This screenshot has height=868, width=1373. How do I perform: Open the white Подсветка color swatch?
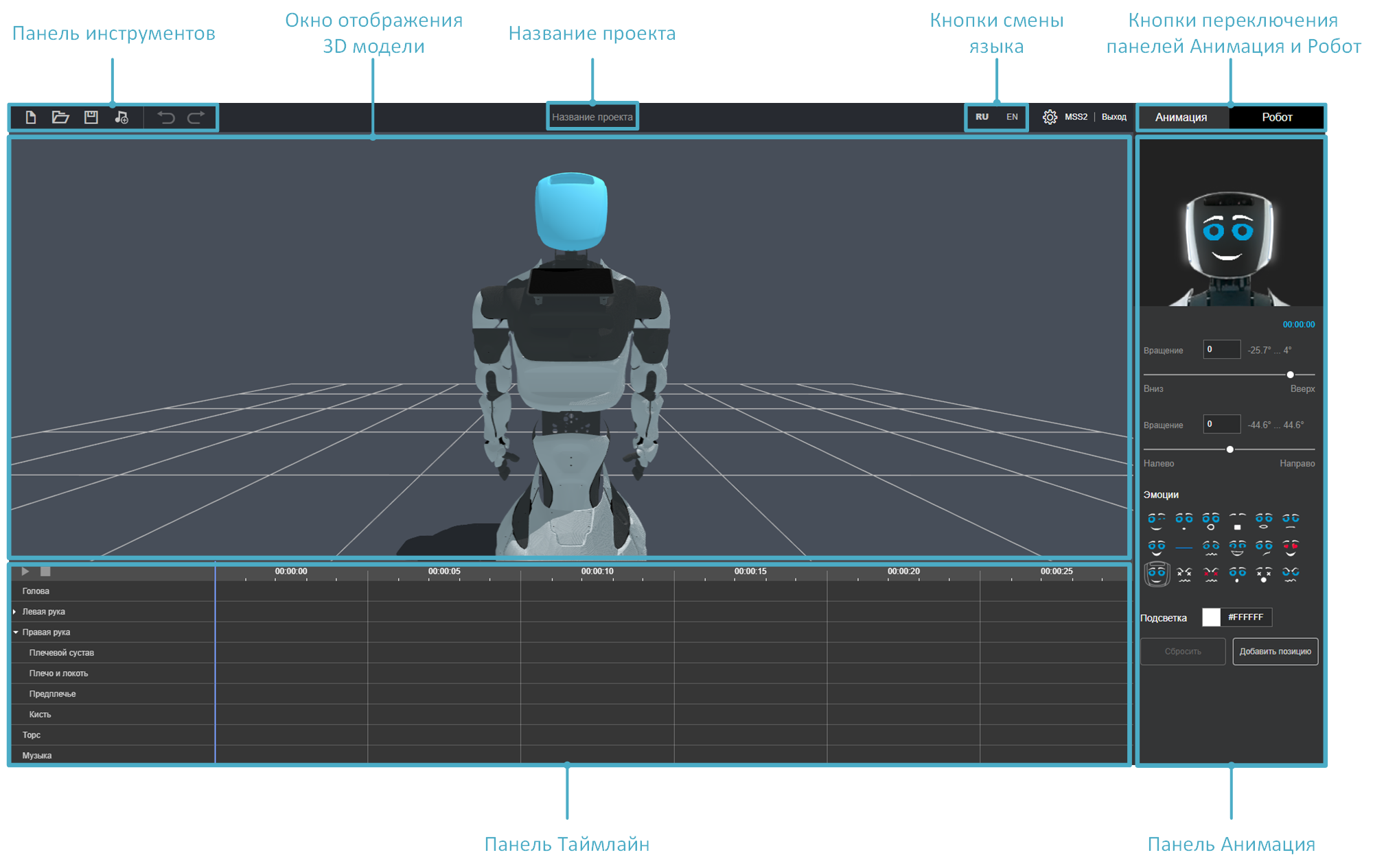[1211, 617]
